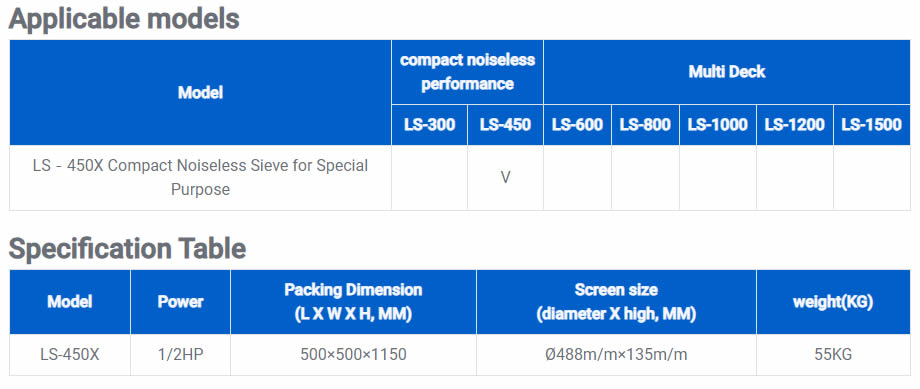Select the LS-300 column header

[429, 125]
